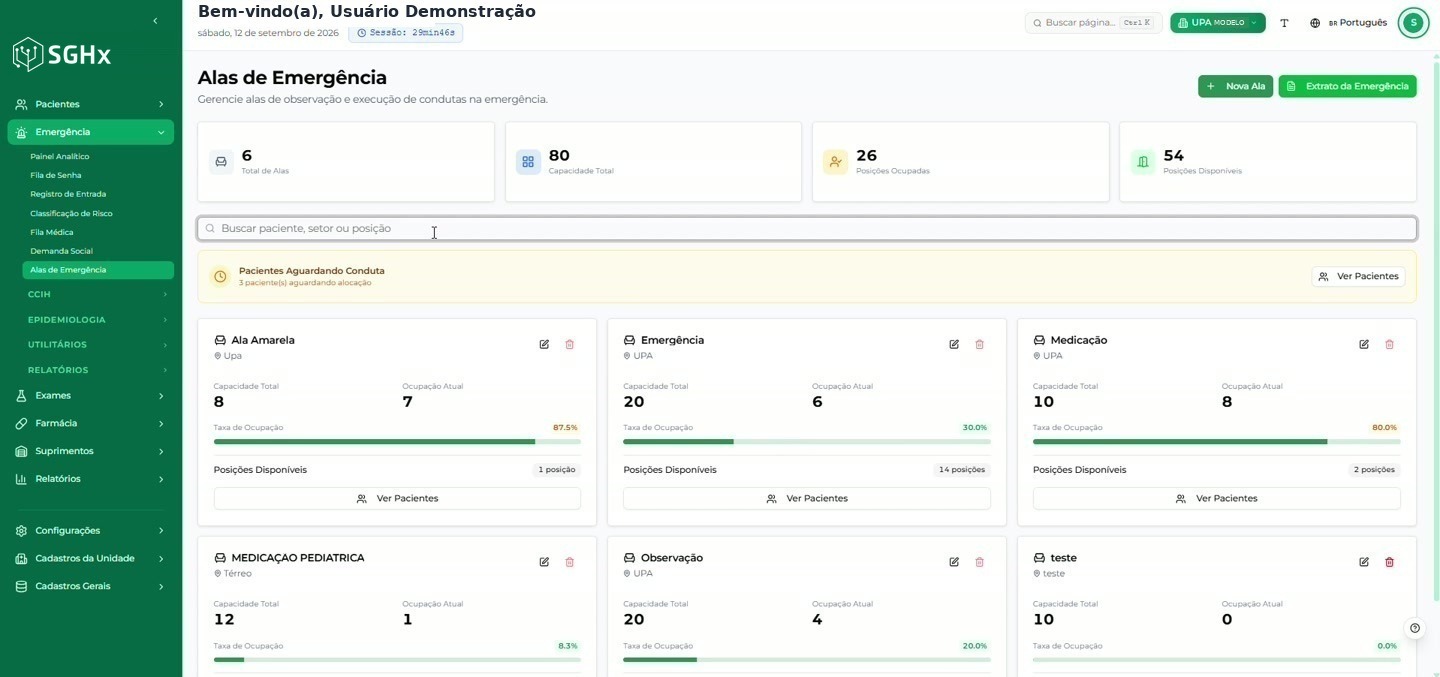Open the UPA unit selector dropdown

1217,23
